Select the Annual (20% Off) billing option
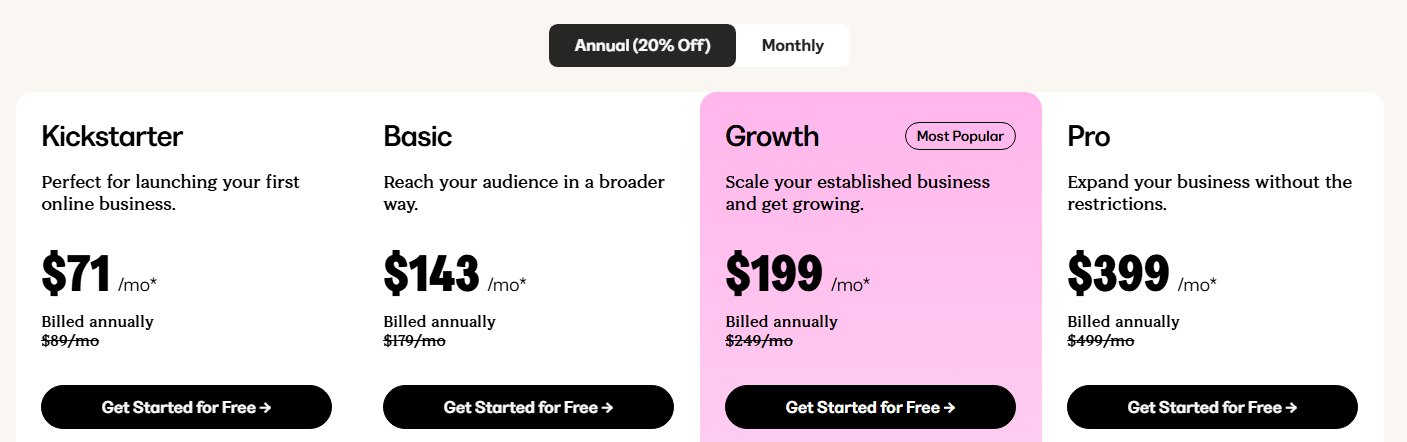Screen dimensions: 1407x442 (642, 46)
